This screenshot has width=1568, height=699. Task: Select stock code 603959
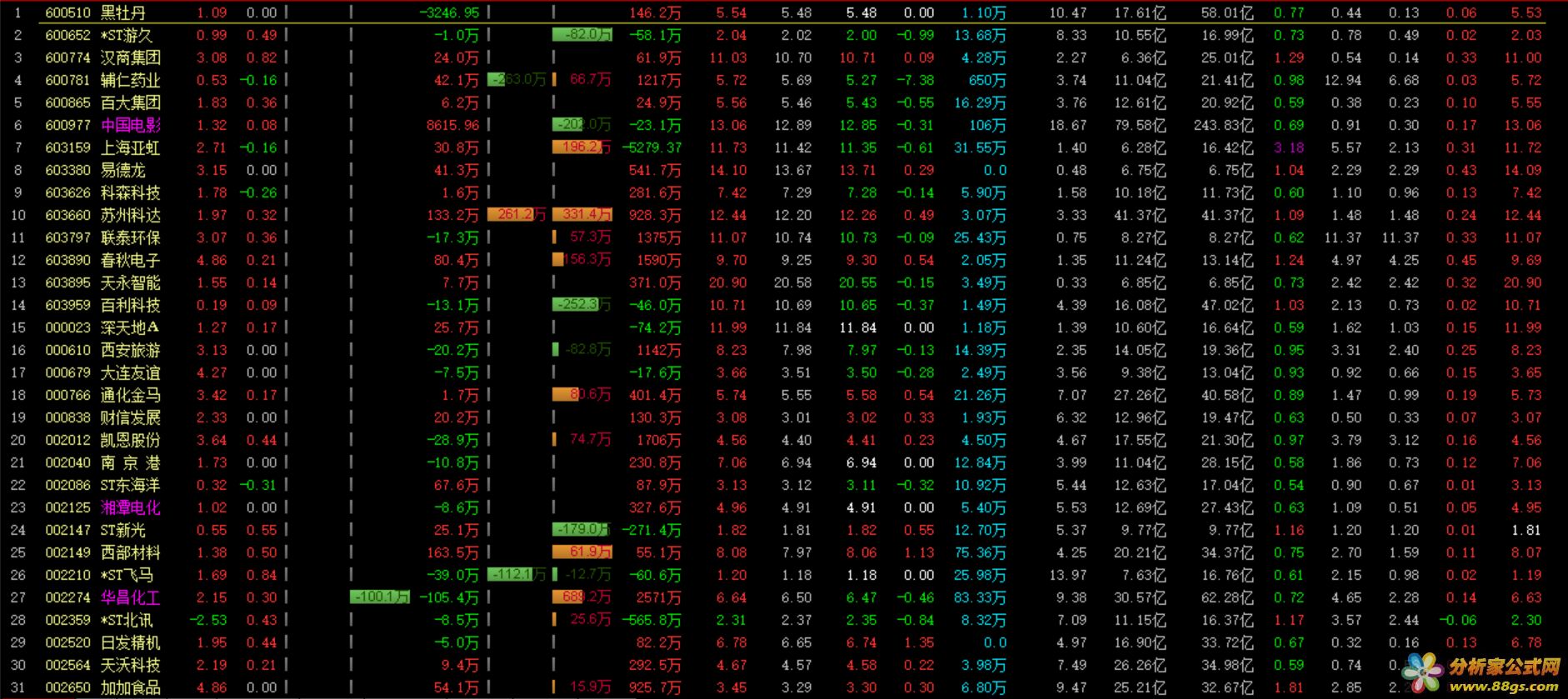[x=67, y=305]
